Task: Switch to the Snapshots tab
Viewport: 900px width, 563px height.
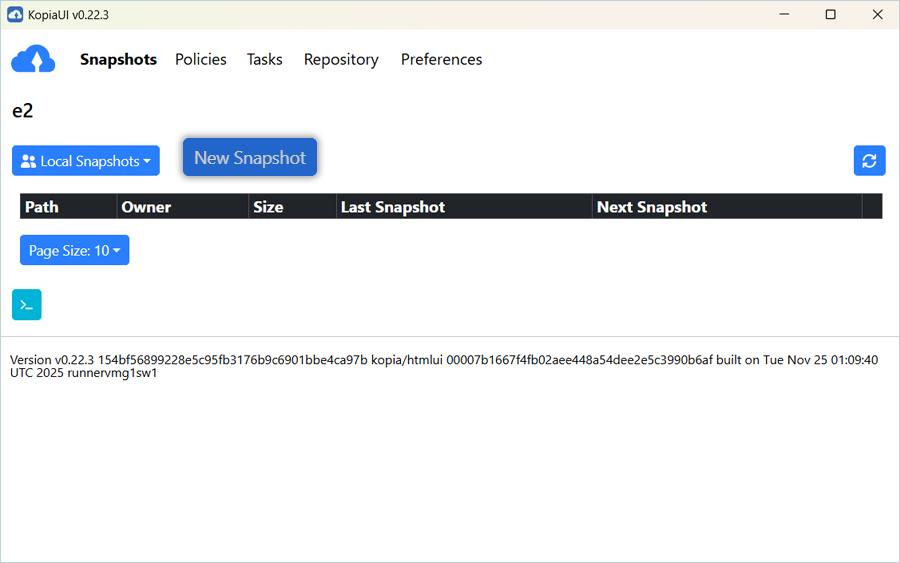Action: pyautogui.click(x=118, y=60)
